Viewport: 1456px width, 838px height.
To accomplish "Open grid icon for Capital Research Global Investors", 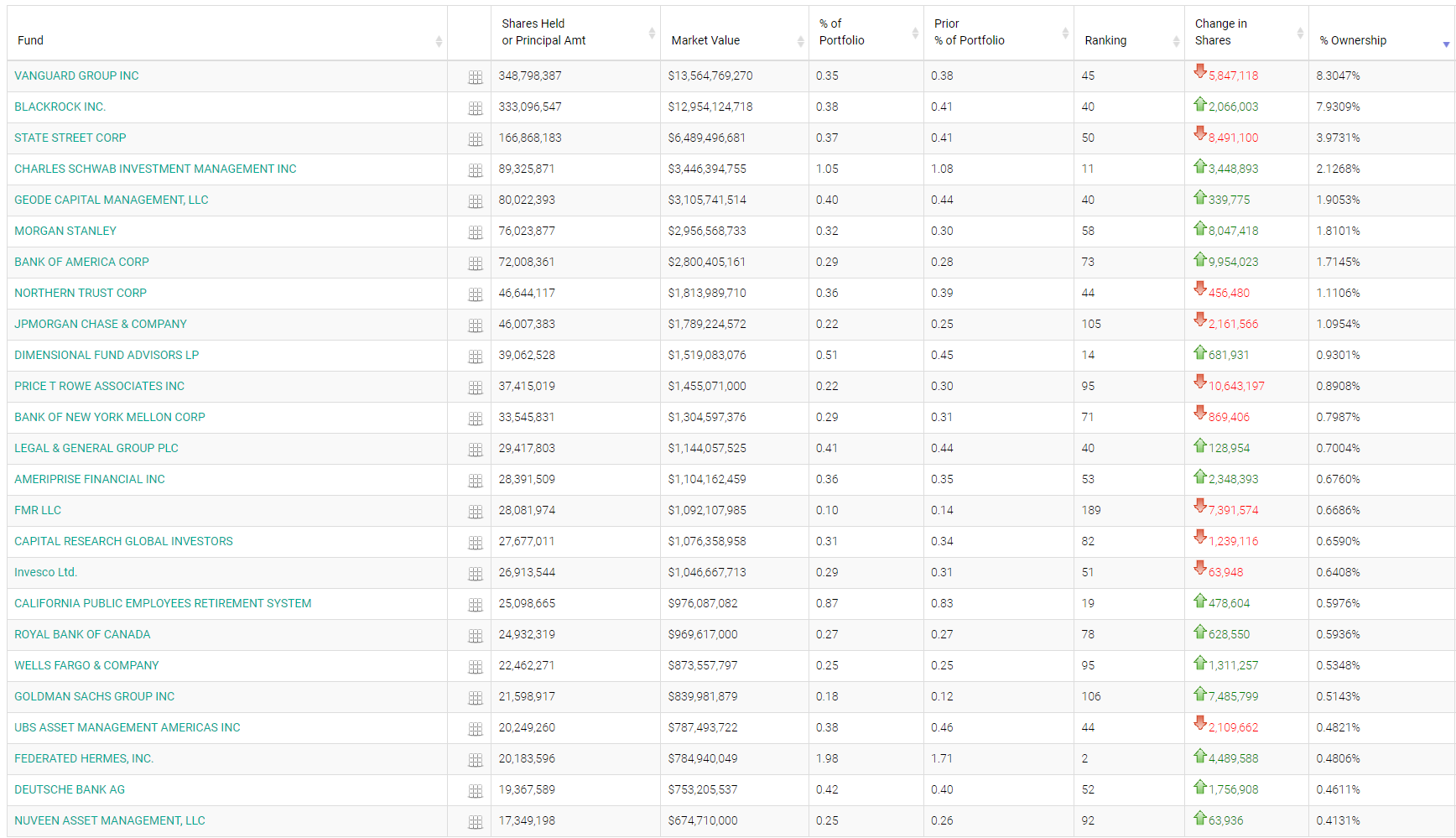I will [476, 543].
